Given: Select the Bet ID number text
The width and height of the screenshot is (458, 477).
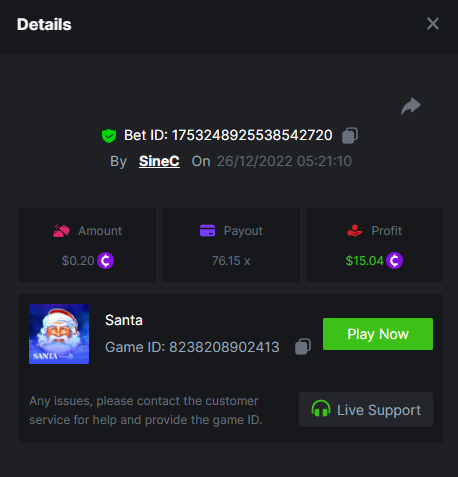Looking at the screenshot, I should point(252,135).
